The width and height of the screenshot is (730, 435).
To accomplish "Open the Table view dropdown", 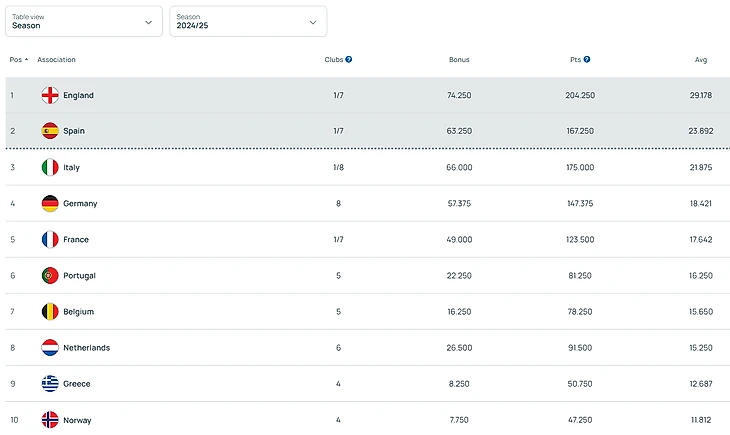I will coord(83,21).
